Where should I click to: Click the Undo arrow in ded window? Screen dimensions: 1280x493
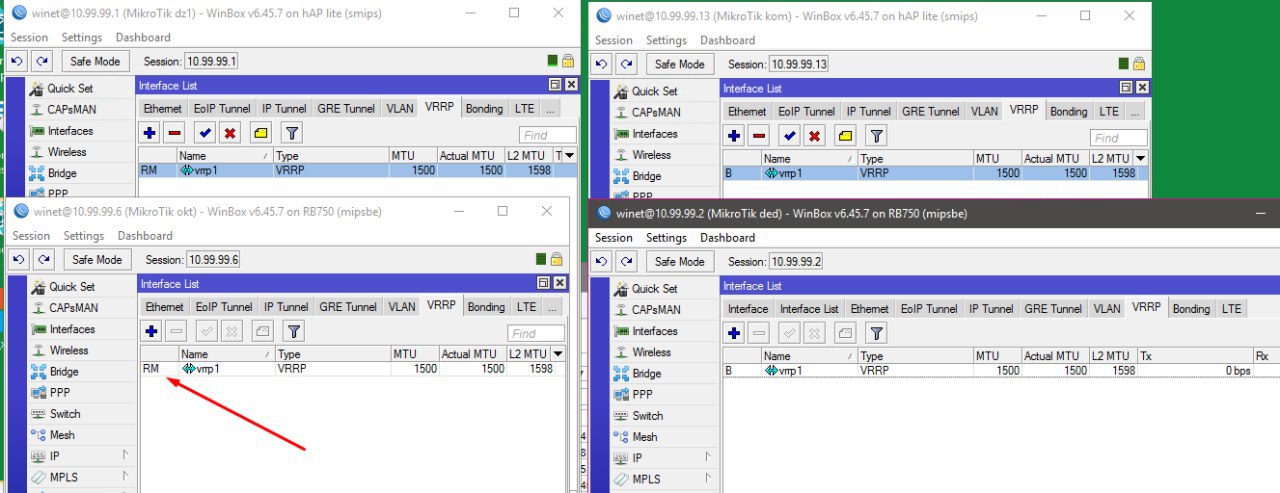point(602,261)
